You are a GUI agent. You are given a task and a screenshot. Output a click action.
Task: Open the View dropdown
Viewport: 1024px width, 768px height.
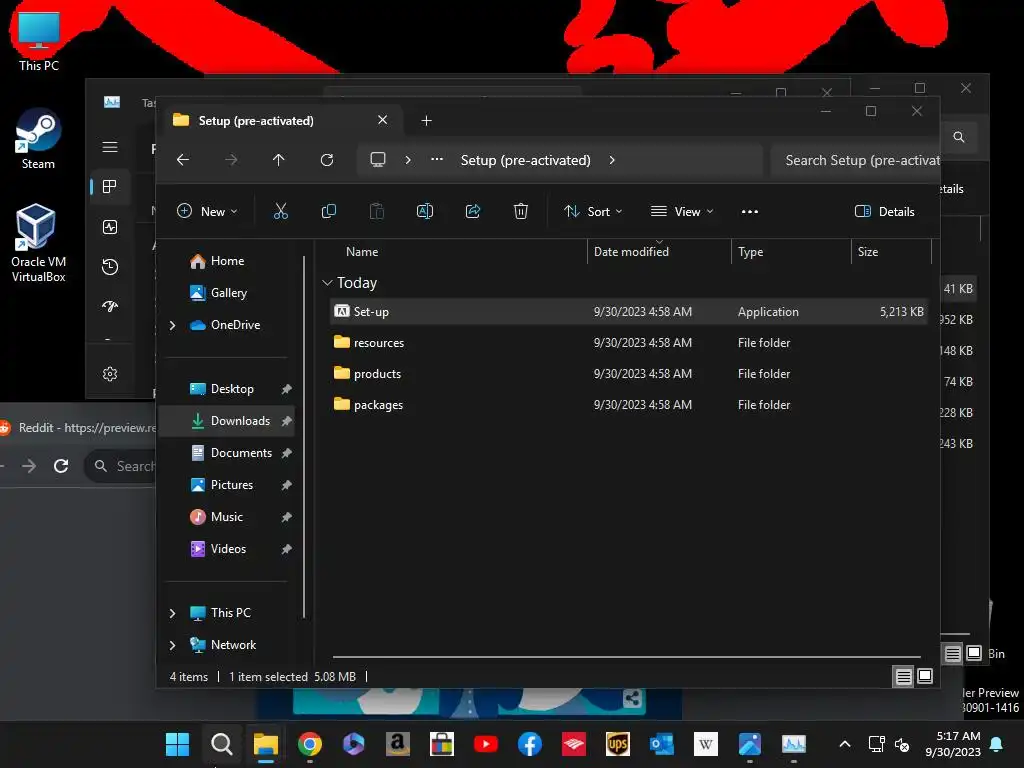tap(682, 211)
